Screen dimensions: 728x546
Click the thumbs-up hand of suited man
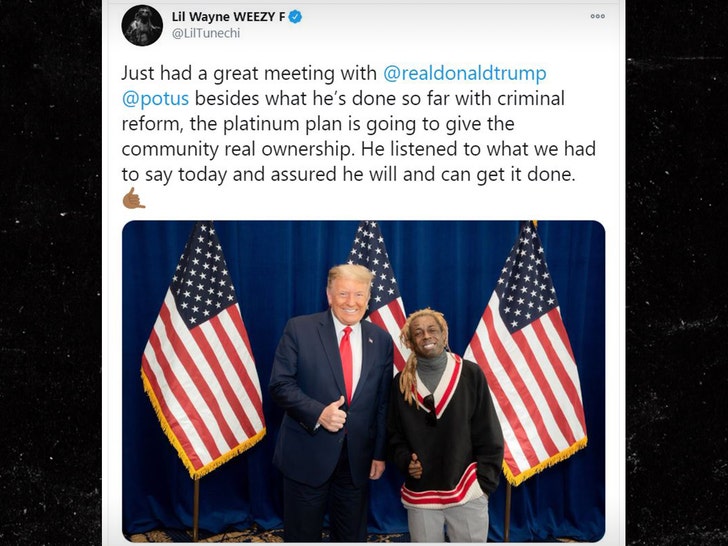[x=332, y=415]
